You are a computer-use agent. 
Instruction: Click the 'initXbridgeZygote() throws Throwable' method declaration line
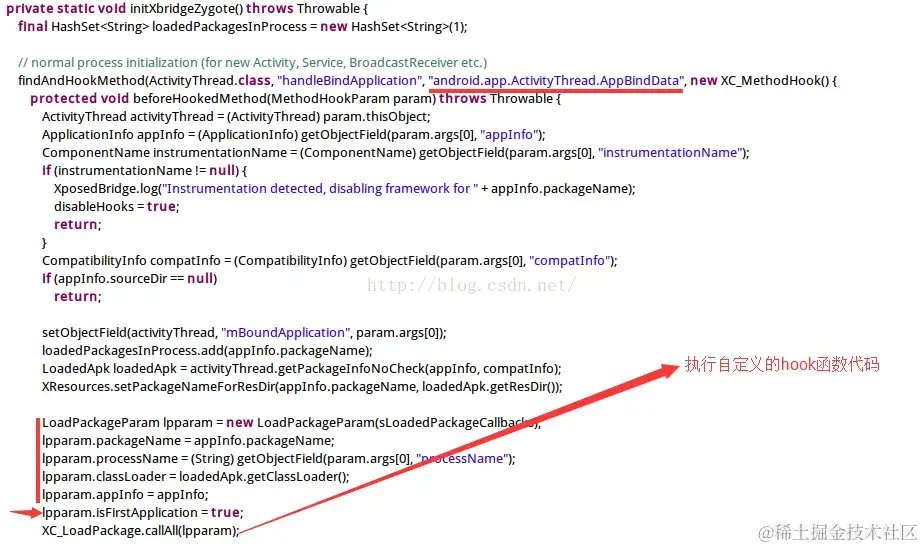point(187,9)
